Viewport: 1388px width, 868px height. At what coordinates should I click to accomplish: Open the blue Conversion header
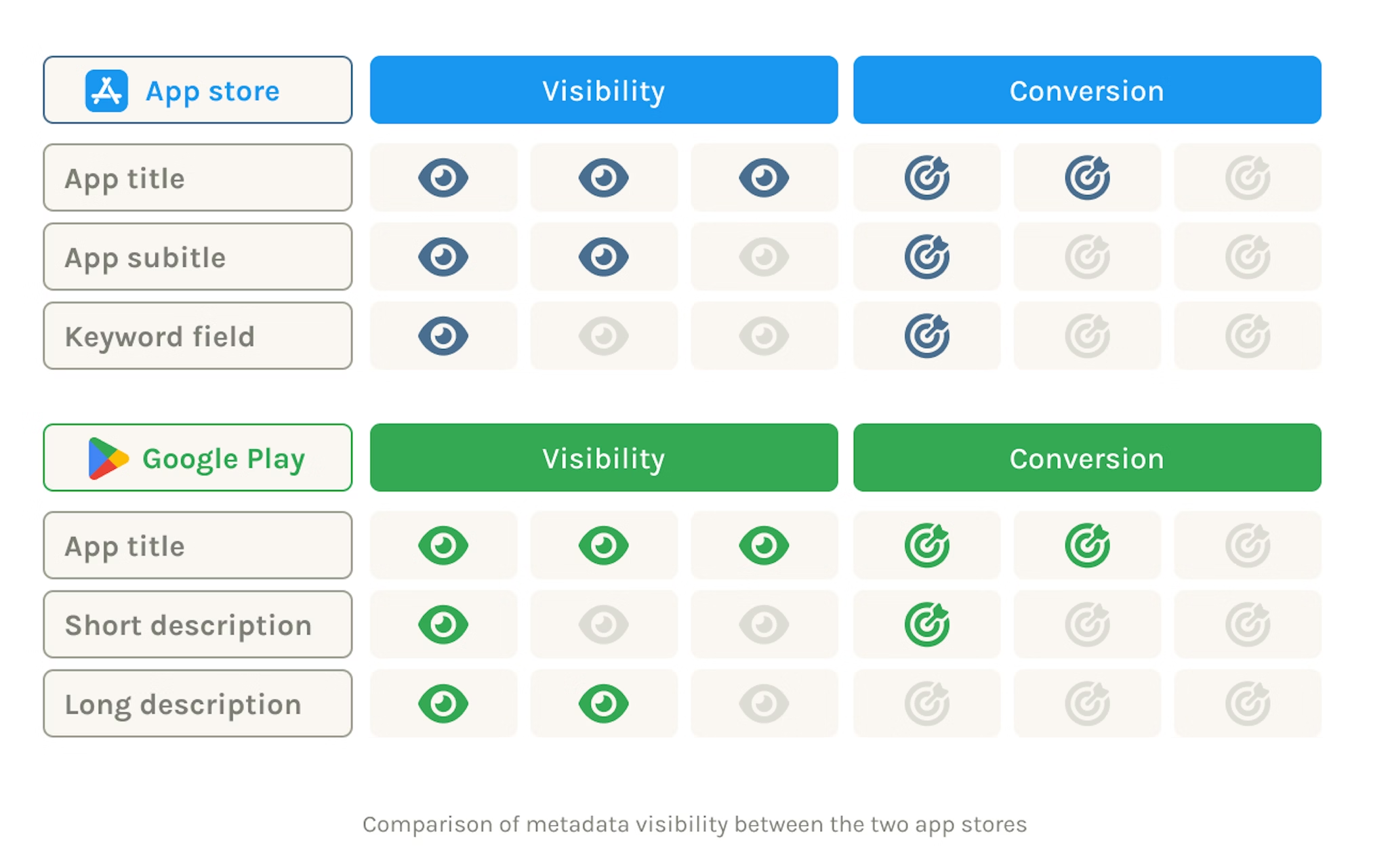tap(1086, 91)
